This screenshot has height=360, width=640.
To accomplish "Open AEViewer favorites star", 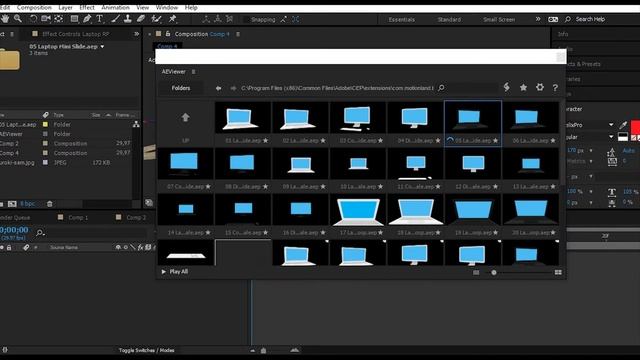I will (x=523, y=87).
